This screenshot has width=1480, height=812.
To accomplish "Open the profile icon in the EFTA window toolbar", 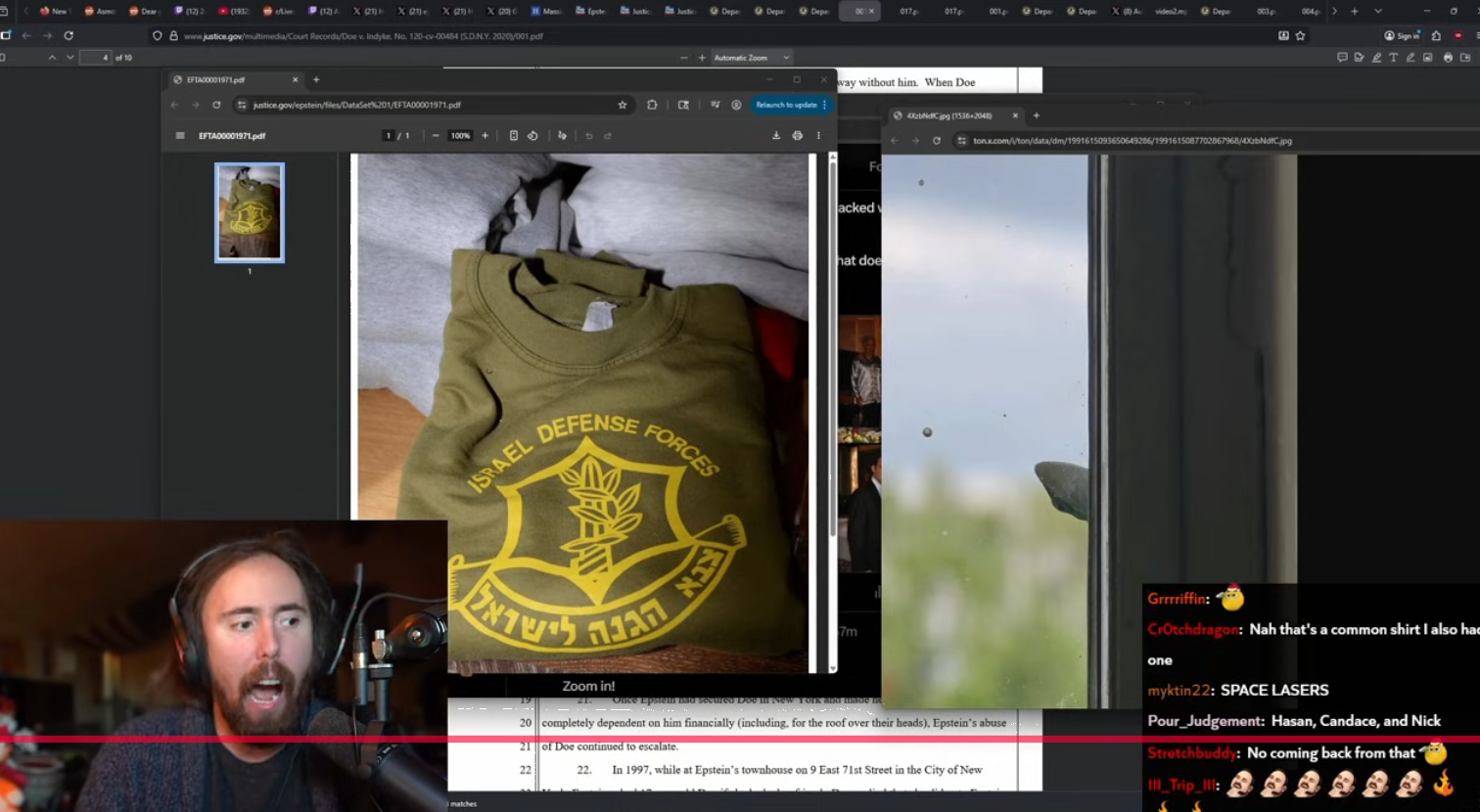I will click(736, 105).
